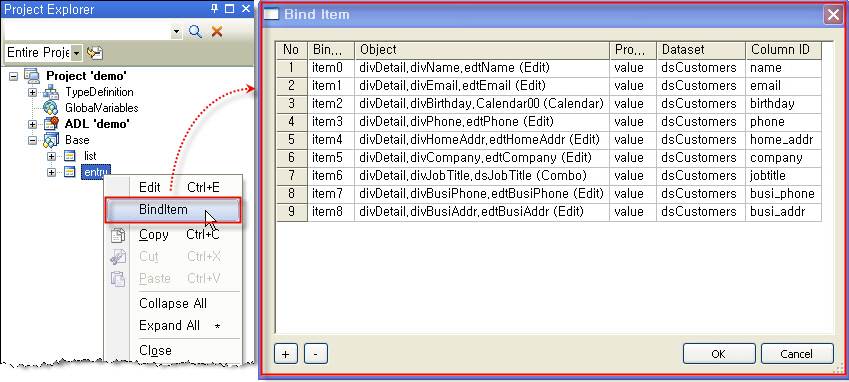Viewport: 849px width, 382px height.
Task: Expand the entry tree node
Action: coord(51,172)
